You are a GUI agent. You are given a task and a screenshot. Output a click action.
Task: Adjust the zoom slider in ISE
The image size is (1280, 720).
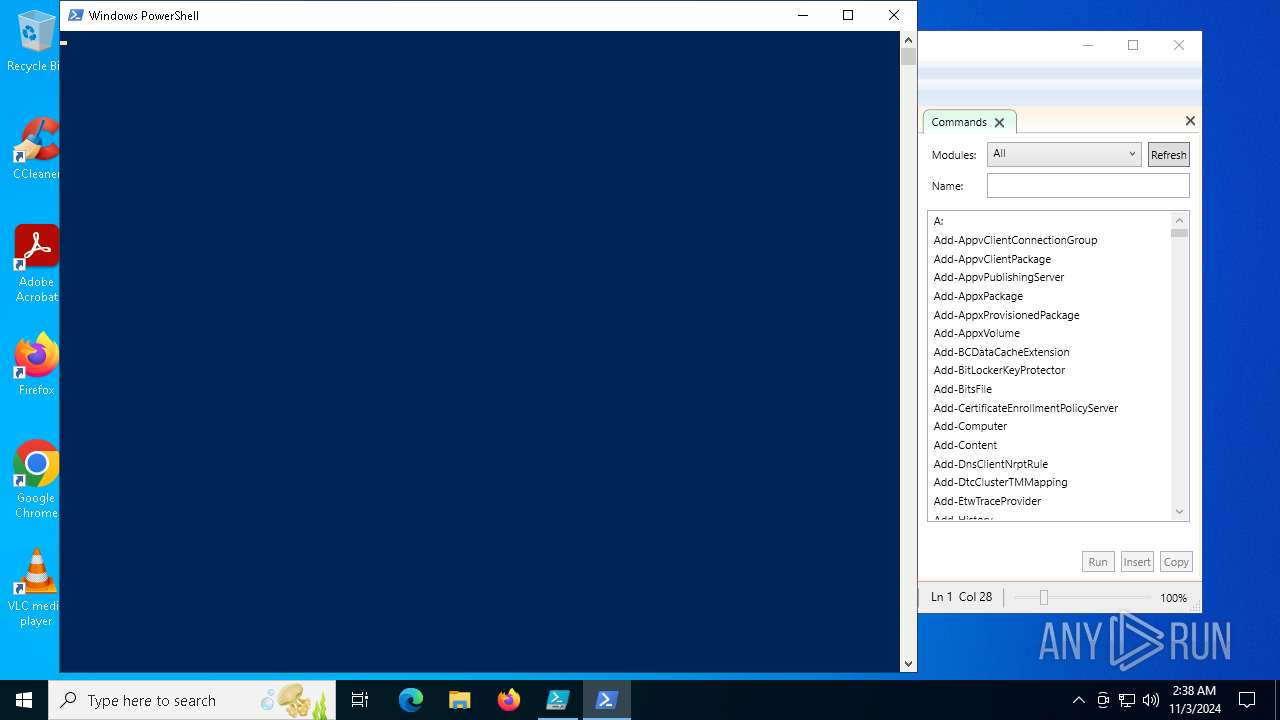click(x=1043, y=597)
